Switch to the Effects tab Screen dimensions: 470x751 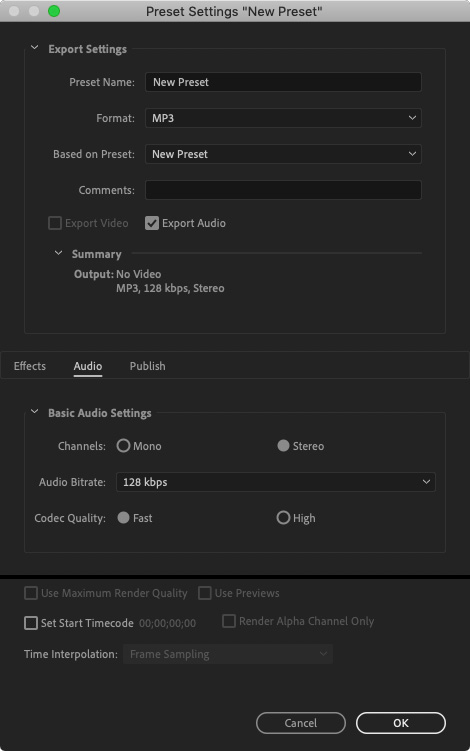pyautogui.click(x=30, y=366)
